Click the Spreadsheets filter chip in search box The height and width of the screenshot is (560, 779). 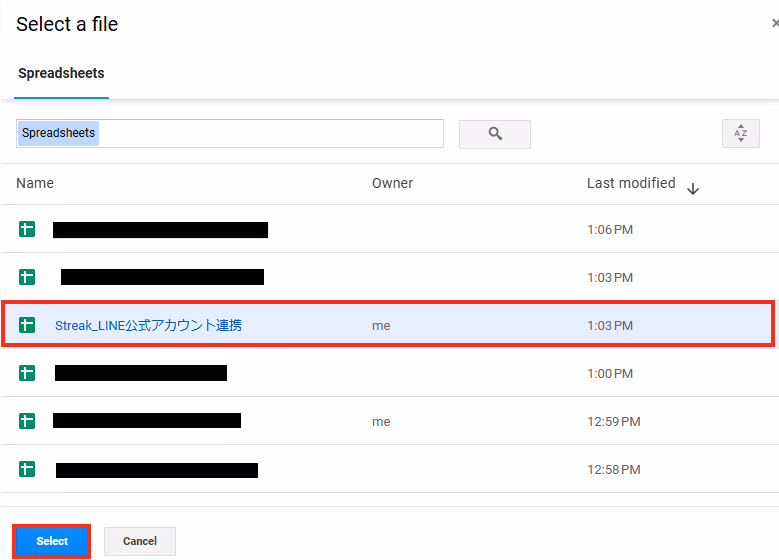pos(58,133)
